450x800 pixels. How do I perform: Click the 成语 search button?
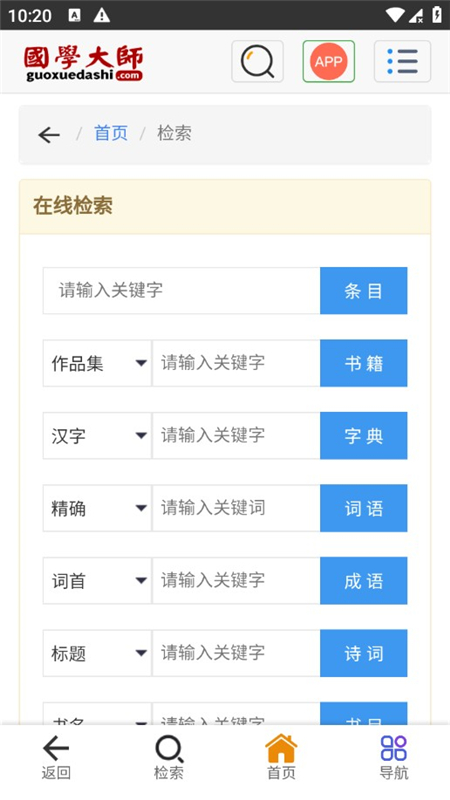pyautogui.click(x=364, y=581)
